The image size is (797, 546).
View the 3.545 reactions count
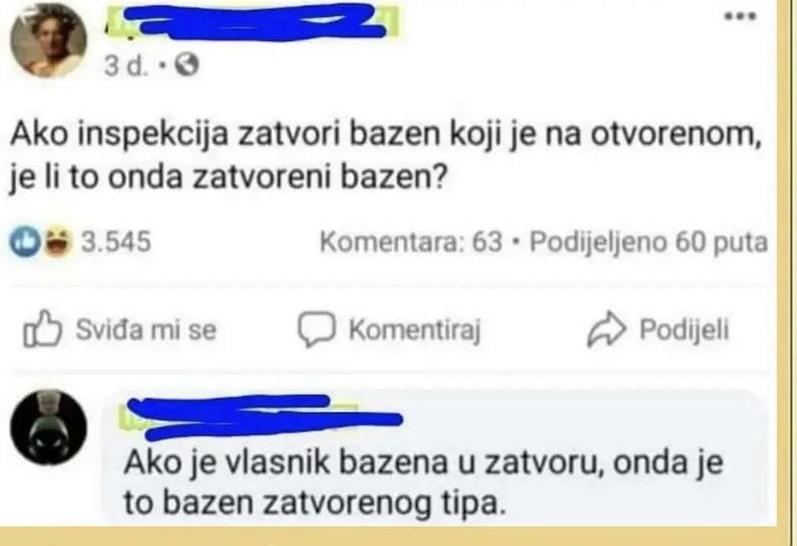point(116,241)
